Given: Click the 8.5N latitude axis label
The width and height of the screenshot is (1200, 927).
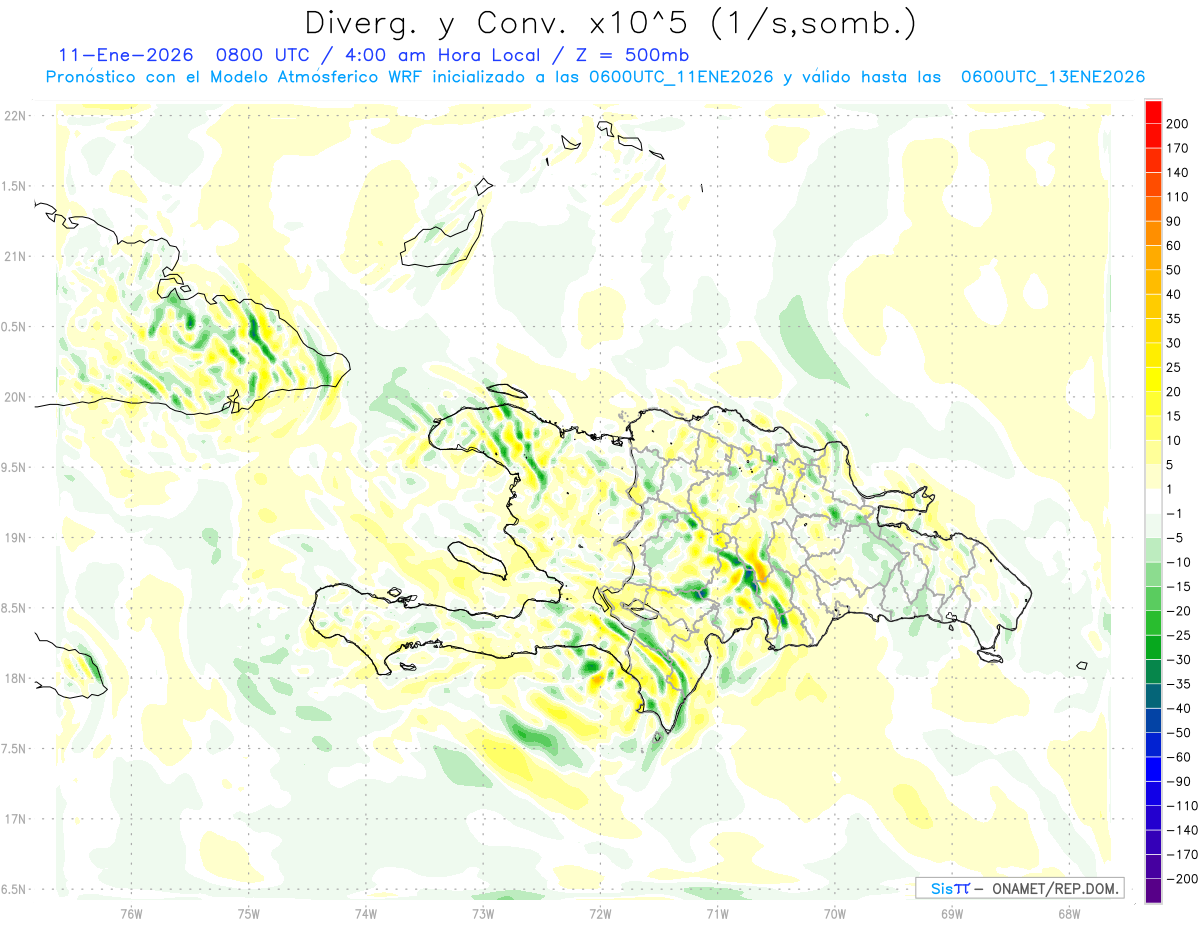Looking at the screenshot, I should click(x=14, y=608).
